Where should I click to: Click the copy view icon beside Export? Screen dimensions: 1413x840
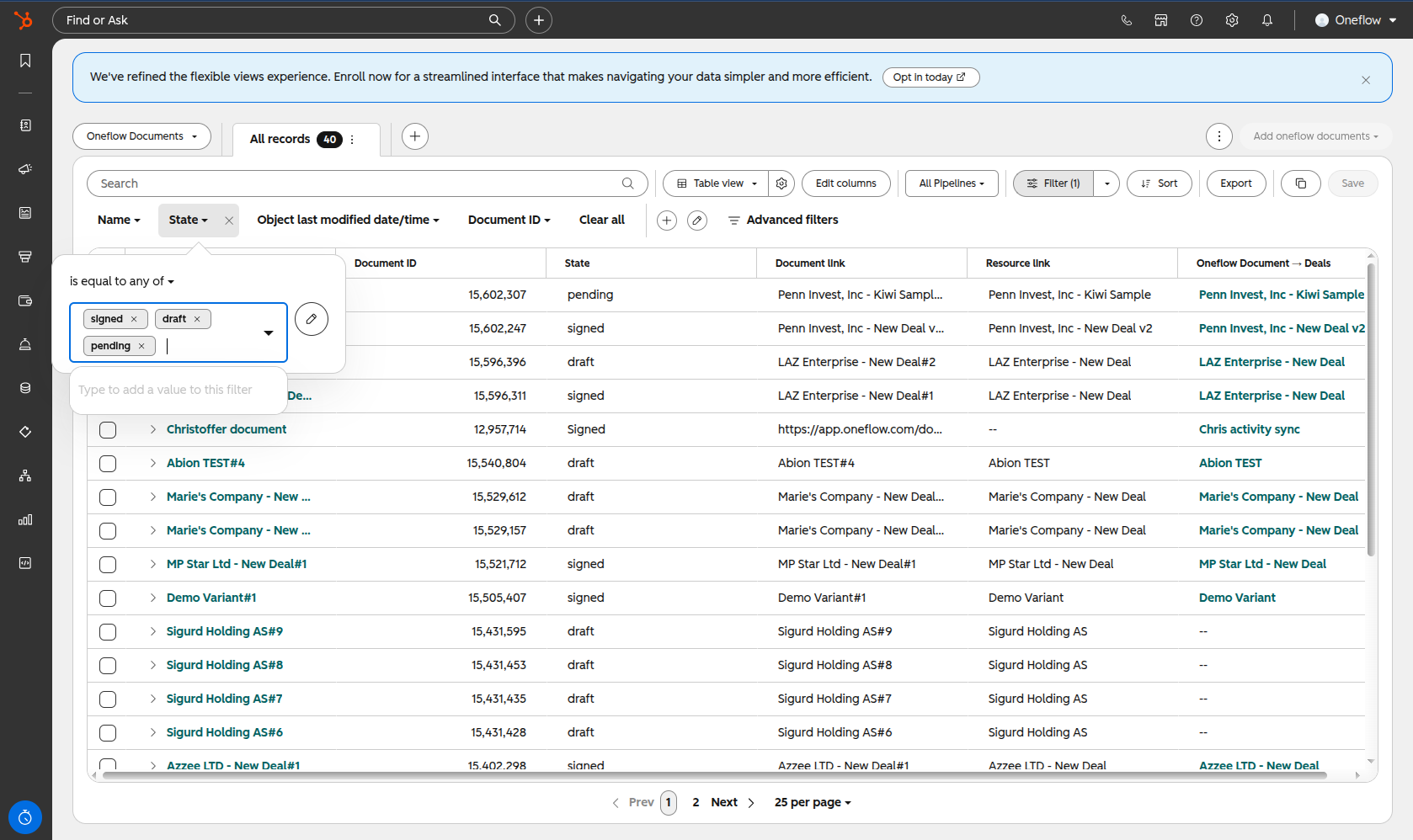pyautogui.click(x=1301, y=183)
